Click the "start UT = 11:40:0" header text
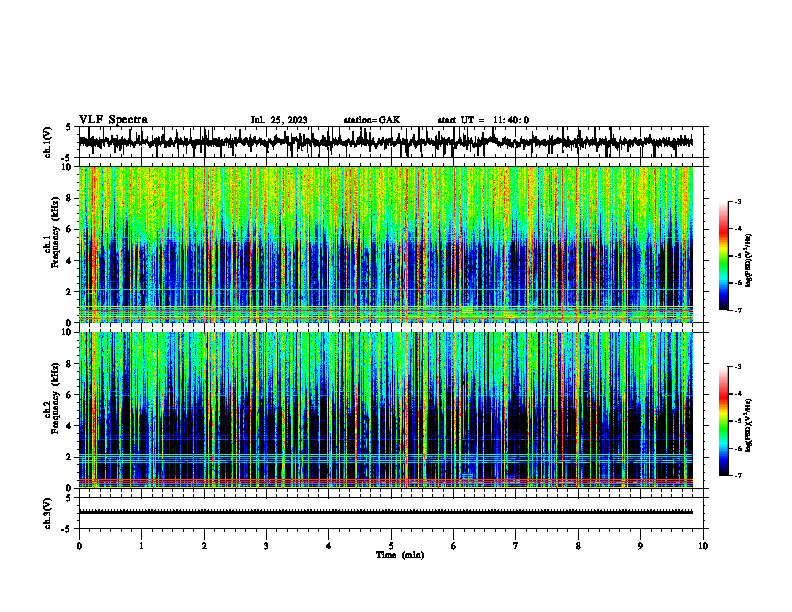792x612 pixels. [x=483, y=120]
